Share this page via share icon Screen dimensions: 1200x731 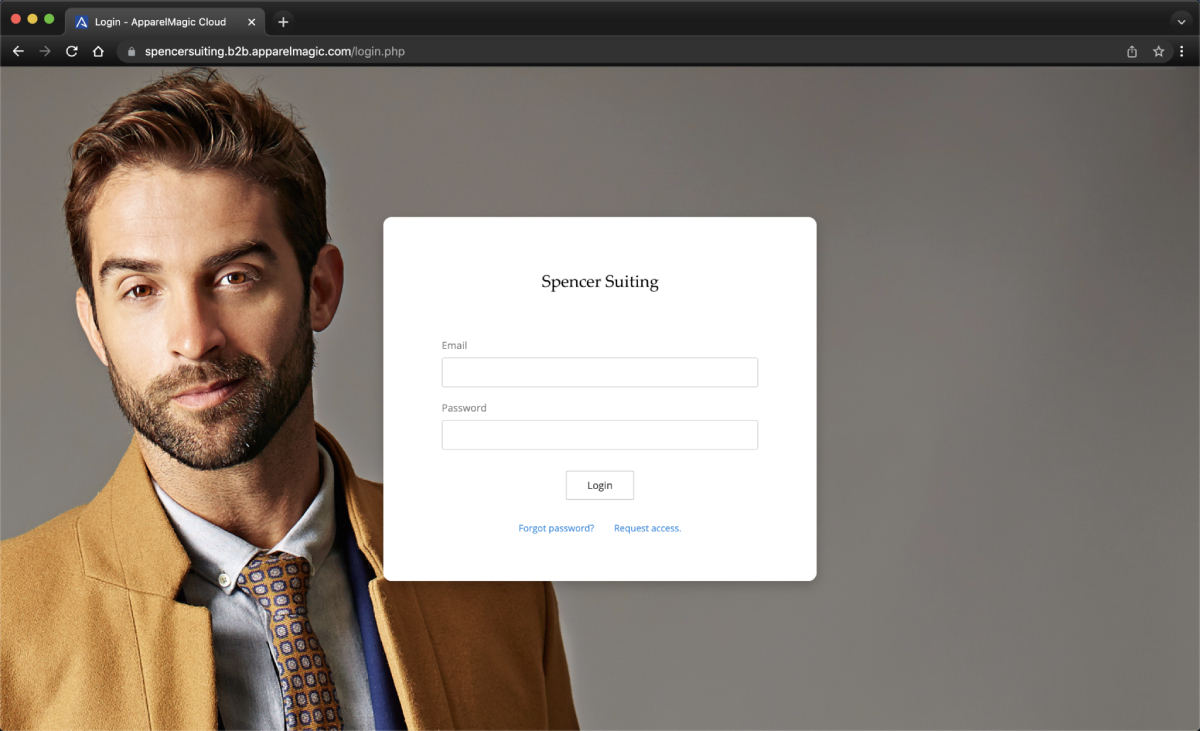tap(1132, 51)
